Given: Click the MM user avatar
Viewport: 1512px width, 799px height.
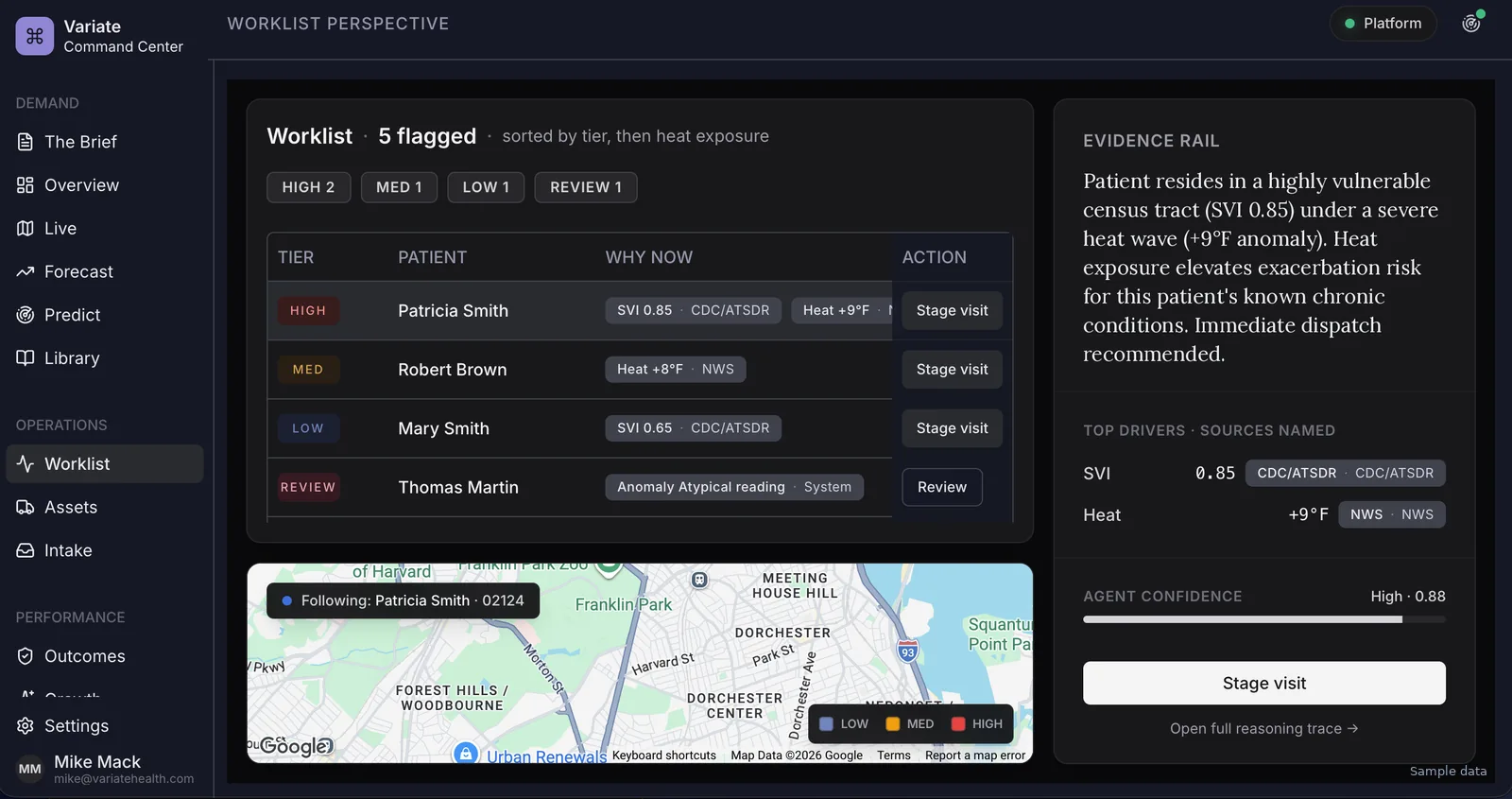Looking at the screenshot, I should (x=30, y=769).
